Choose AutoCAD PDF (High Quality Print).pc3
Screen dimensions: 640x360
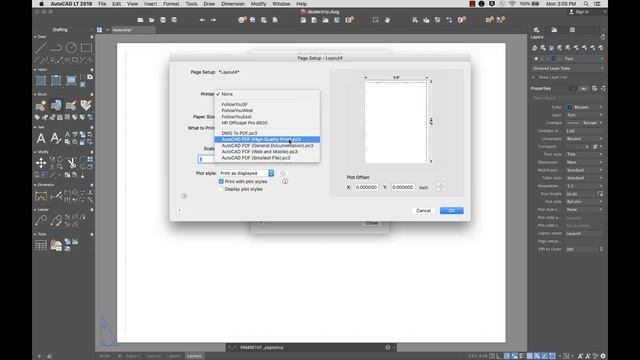pyautogui.click(x=267, y=139)
